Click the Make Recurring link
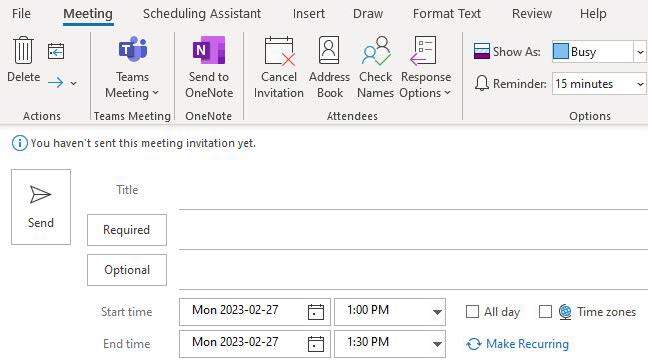 tap(527, 344)
